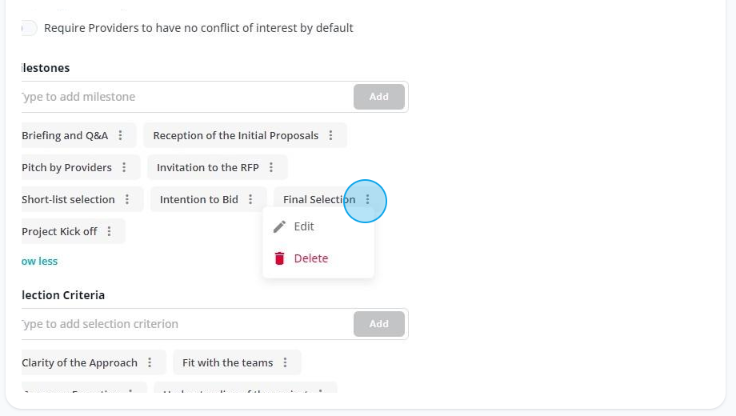Click Add button next to milestone field
The width and height of the screenshot is (736, 416).
click(379, 97)
